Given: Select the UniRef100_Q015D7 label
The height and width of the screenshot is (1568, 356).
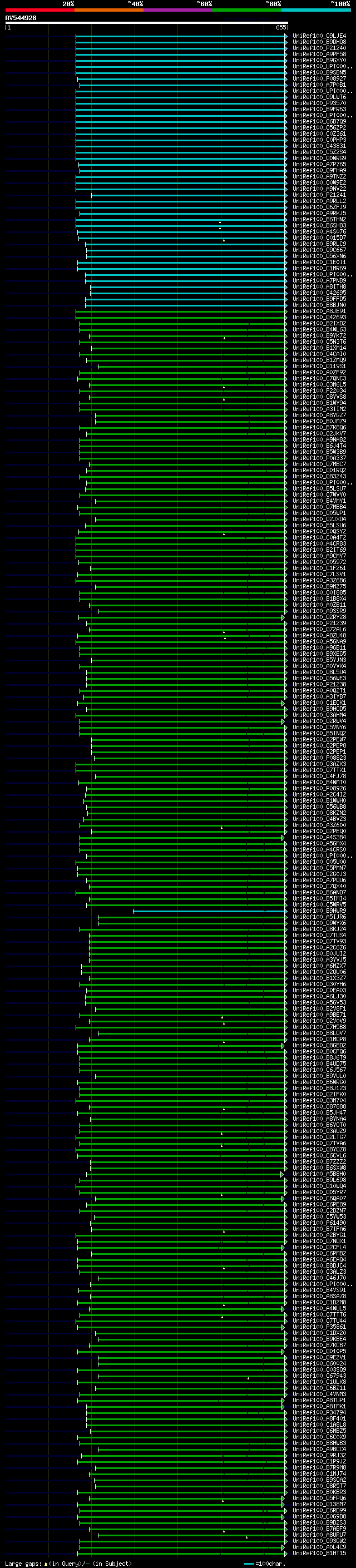Looking at the screenshot, I should tap(319, 238).
